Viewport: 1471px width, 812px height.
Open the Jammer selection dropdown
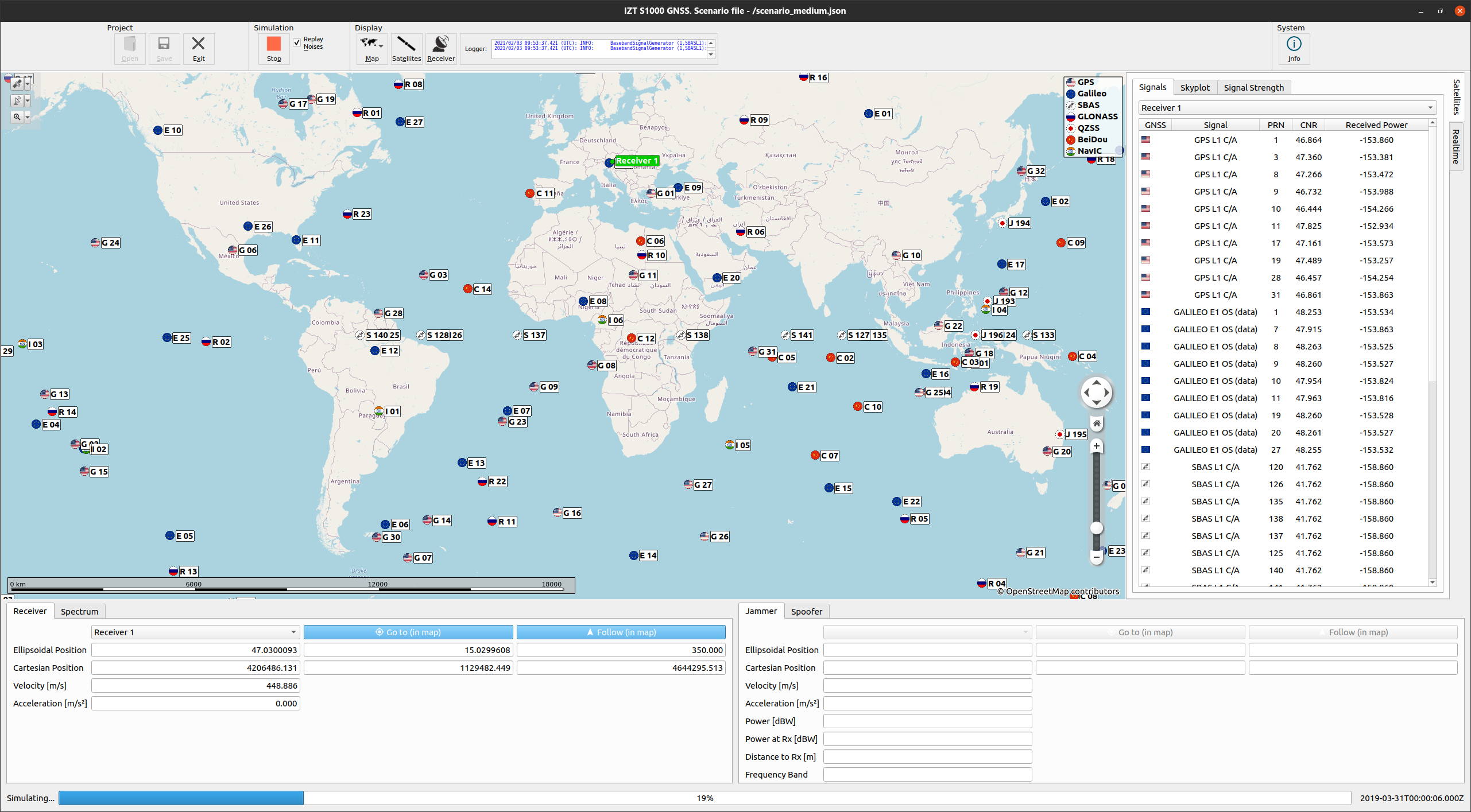(x=927, y=632)
